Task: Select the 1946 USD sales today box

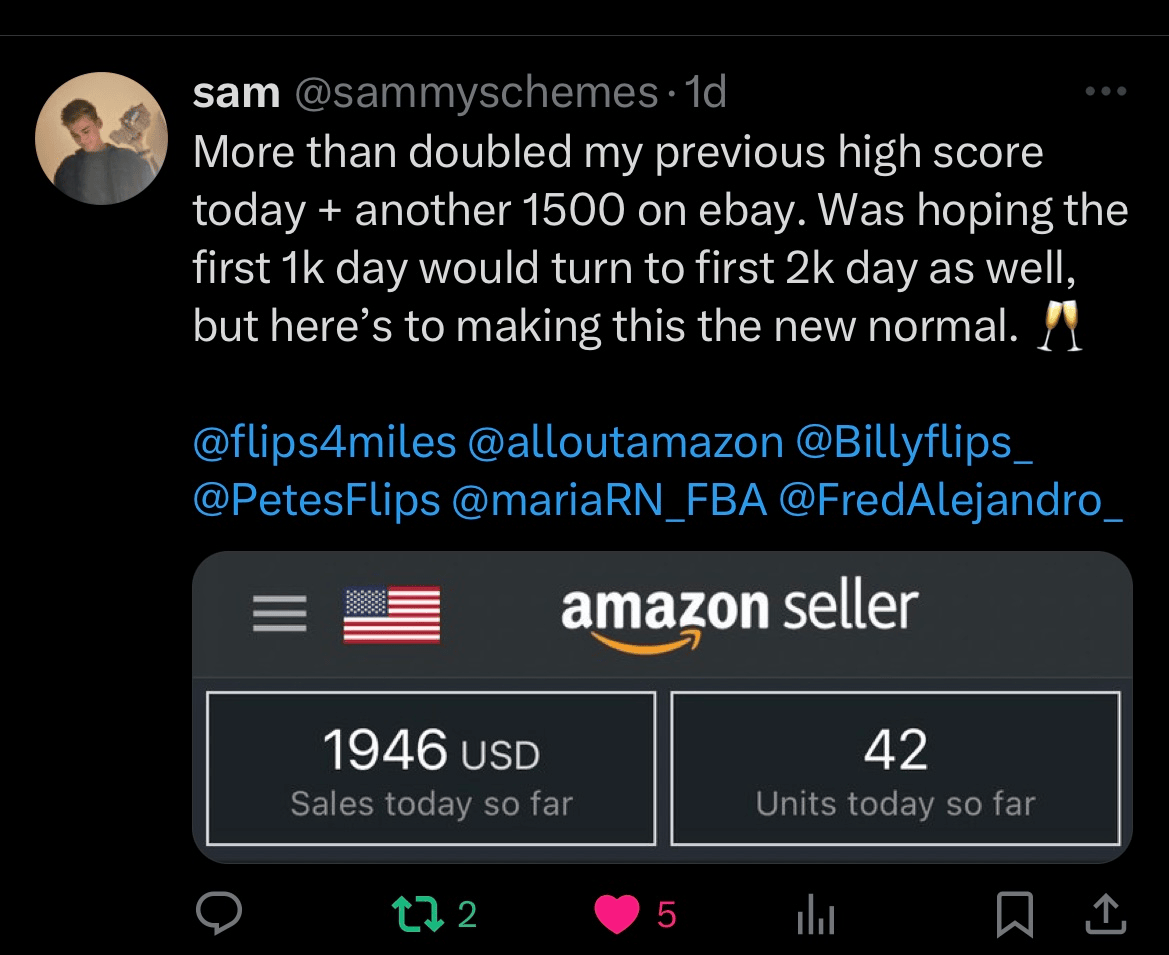Action: (x=431, y=768)
